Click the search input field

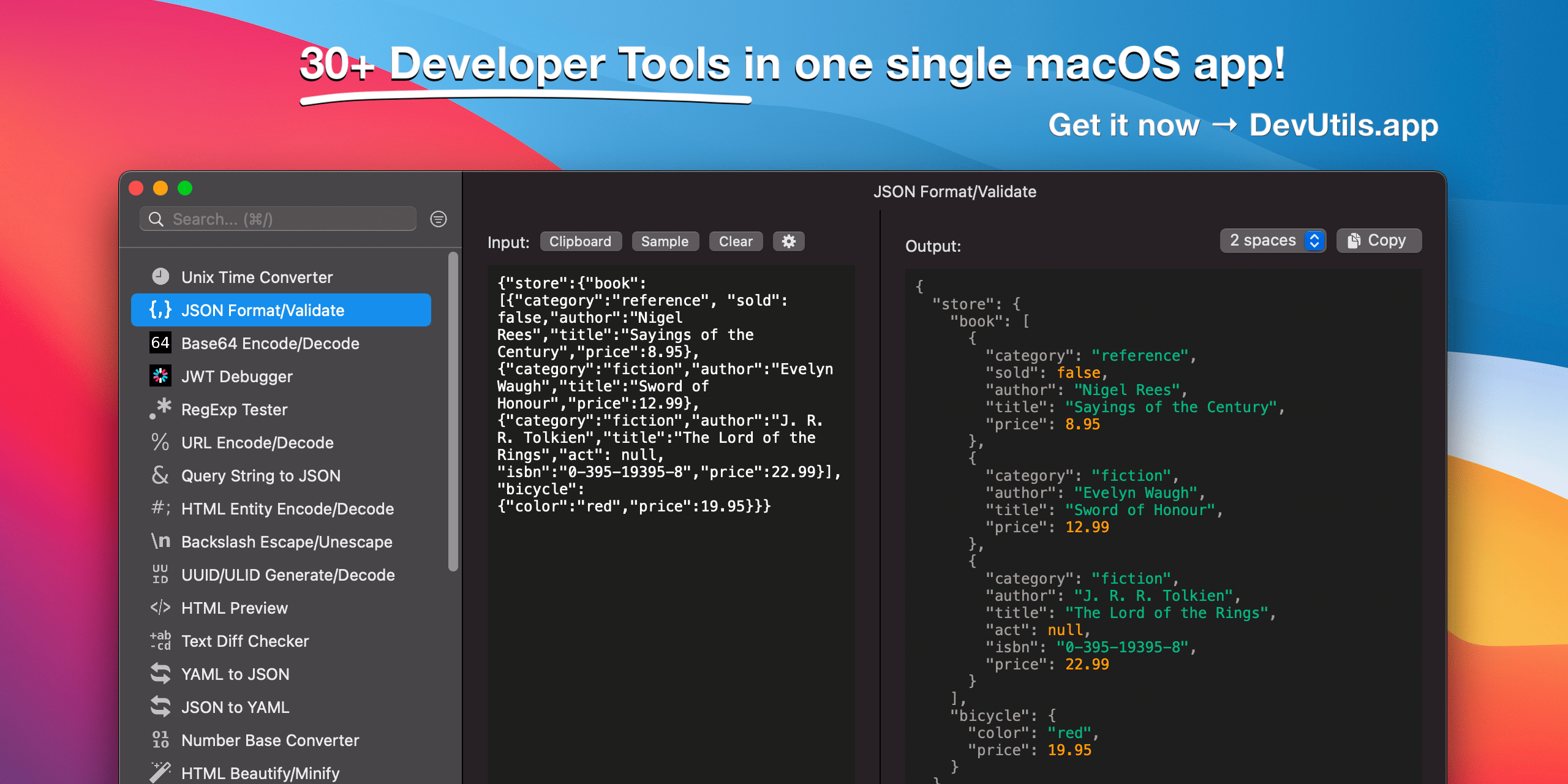[281, 219]
